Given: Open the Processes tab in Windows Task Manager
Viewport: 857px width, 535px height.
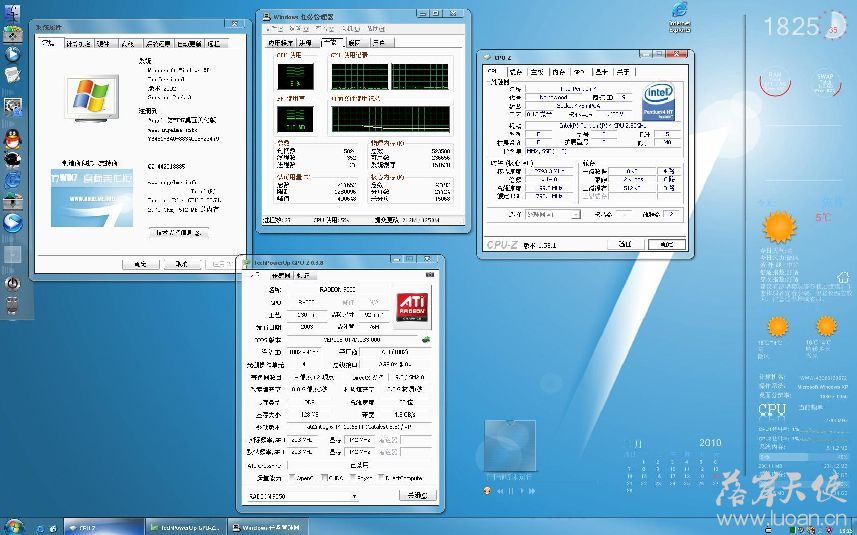Looking at the screenshot, I should (306, 43).
